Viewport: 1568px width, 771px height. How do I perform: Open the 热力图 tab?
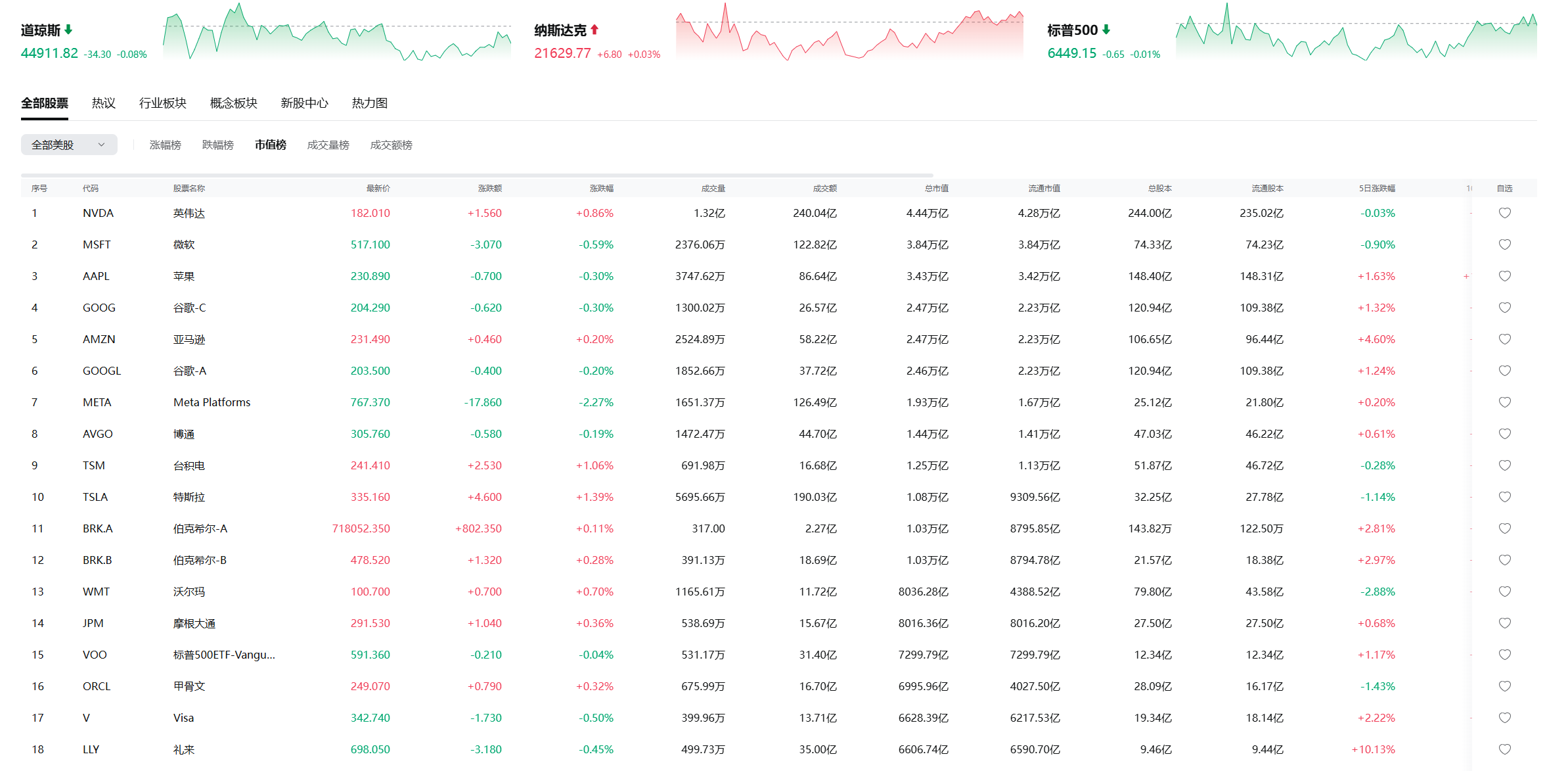[370, 103]
